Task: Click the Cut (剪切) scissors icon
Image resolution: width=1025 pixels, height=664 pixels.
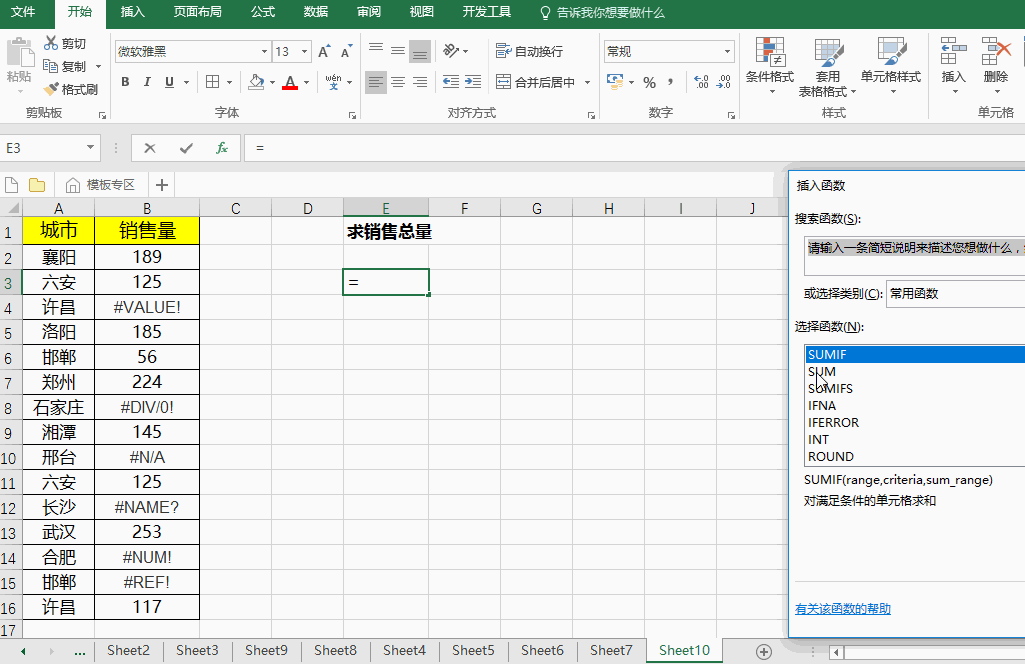Action: pos(52,43)
